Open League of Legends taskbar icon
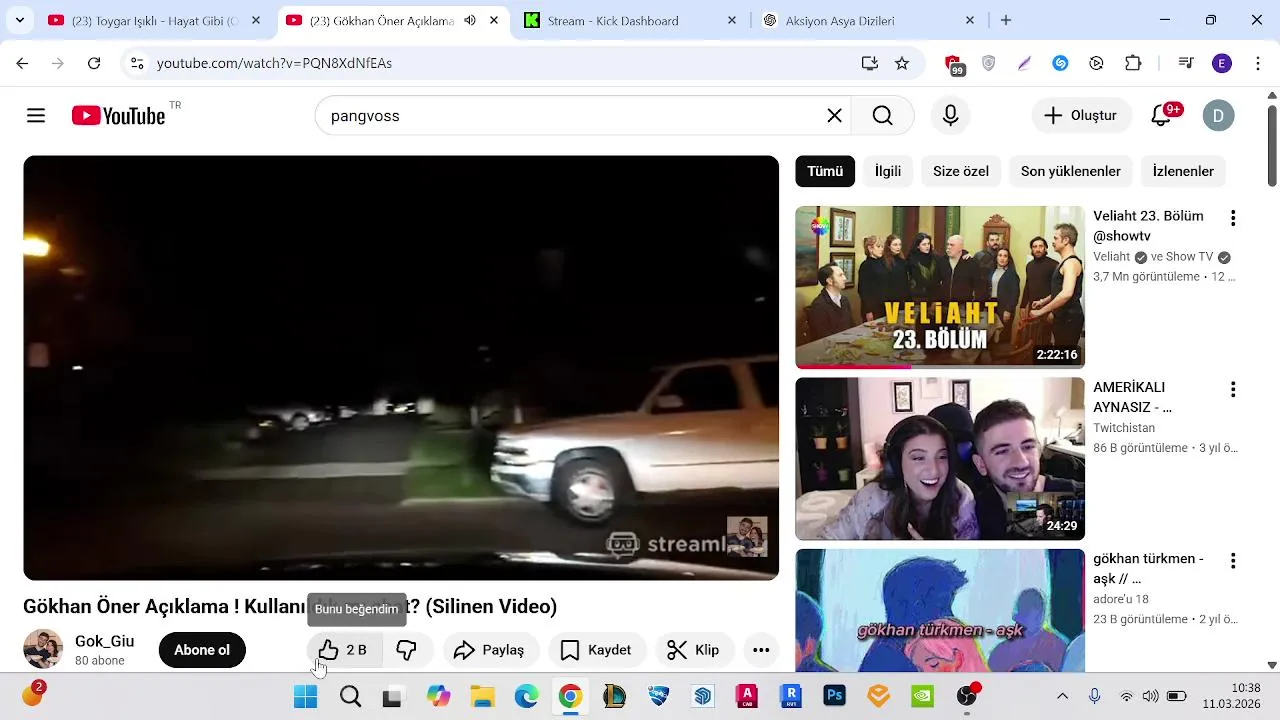 click(x=614, y=697)
